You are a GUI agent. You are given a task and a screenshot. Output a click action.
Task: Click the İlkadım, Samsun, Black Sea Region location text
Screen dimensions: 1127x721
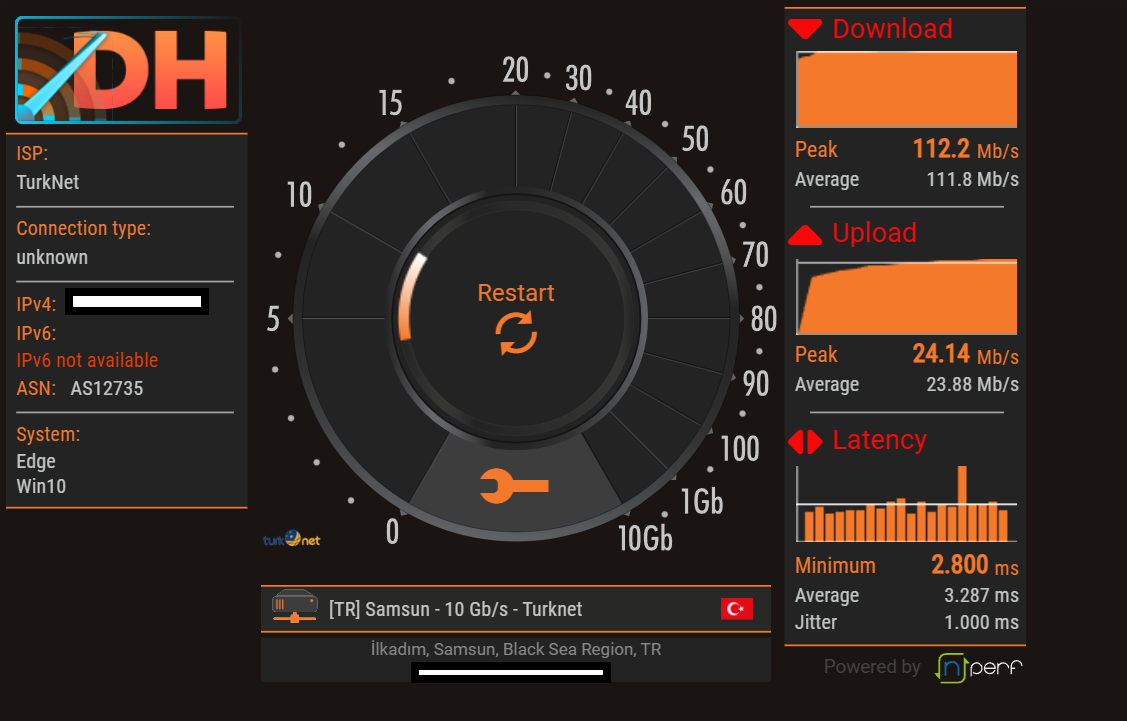click(x=516, y=649)
